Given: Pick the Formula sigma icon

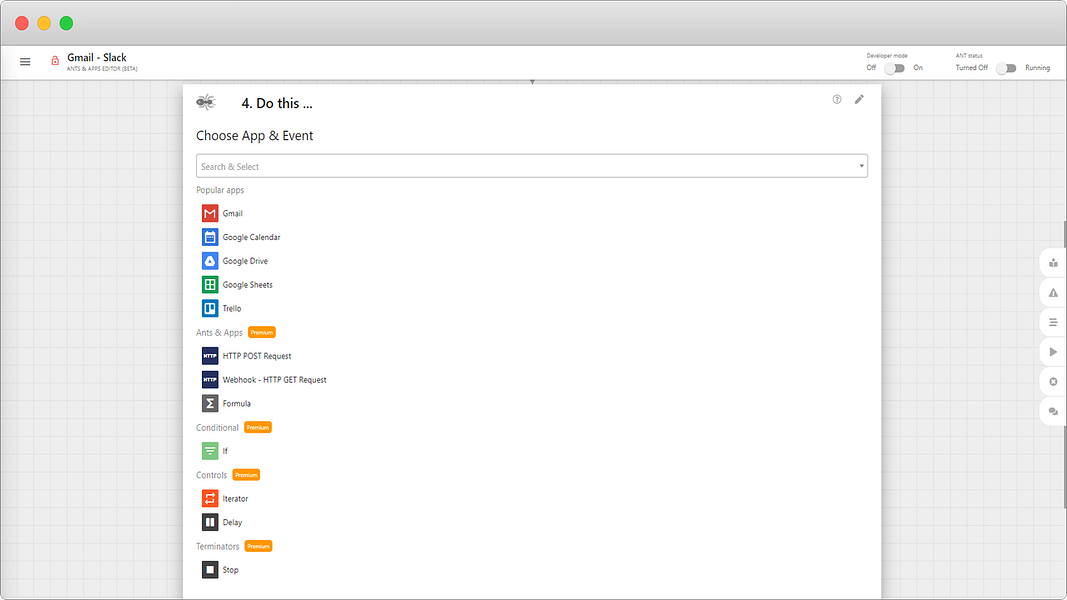Looking at the screenshot, I should (x=210, y=403).
